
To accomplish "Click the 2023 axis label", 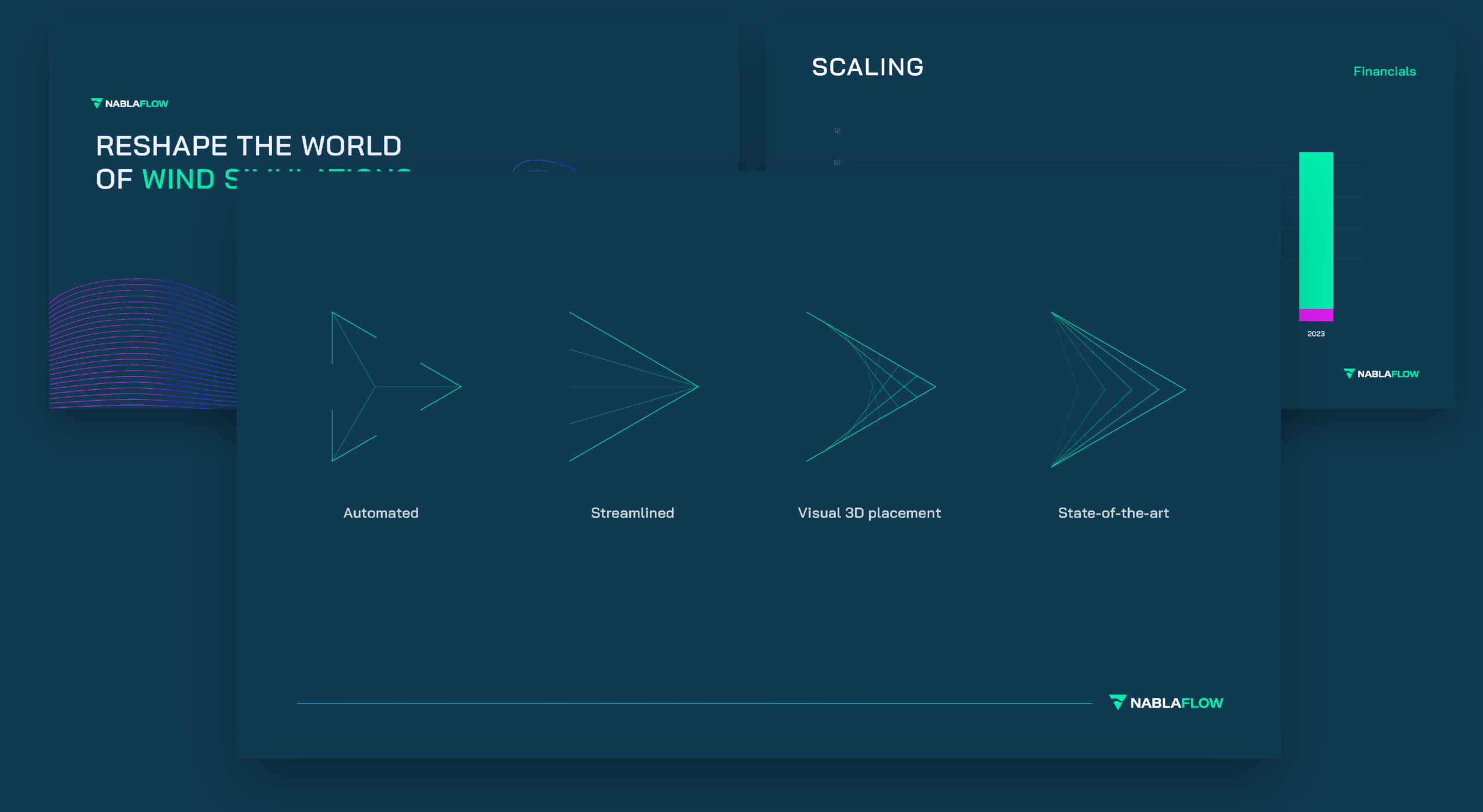I will (1316, 334).
